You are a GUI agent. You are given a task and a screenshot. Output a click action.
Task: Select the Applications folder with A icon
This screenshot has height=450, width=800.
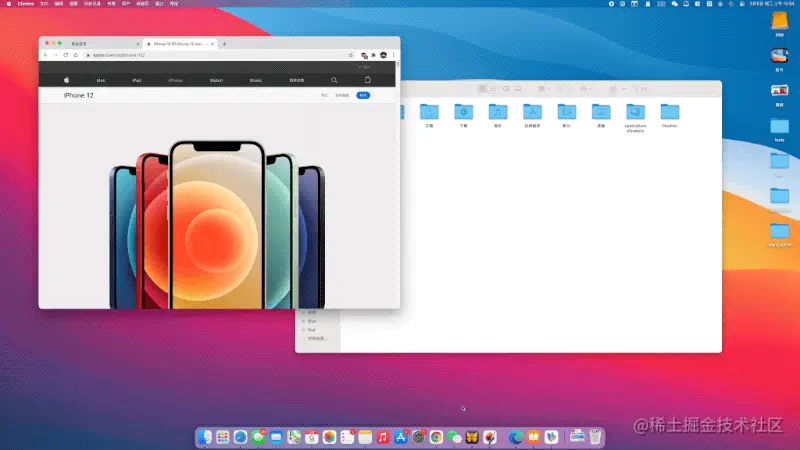(532, 115)
